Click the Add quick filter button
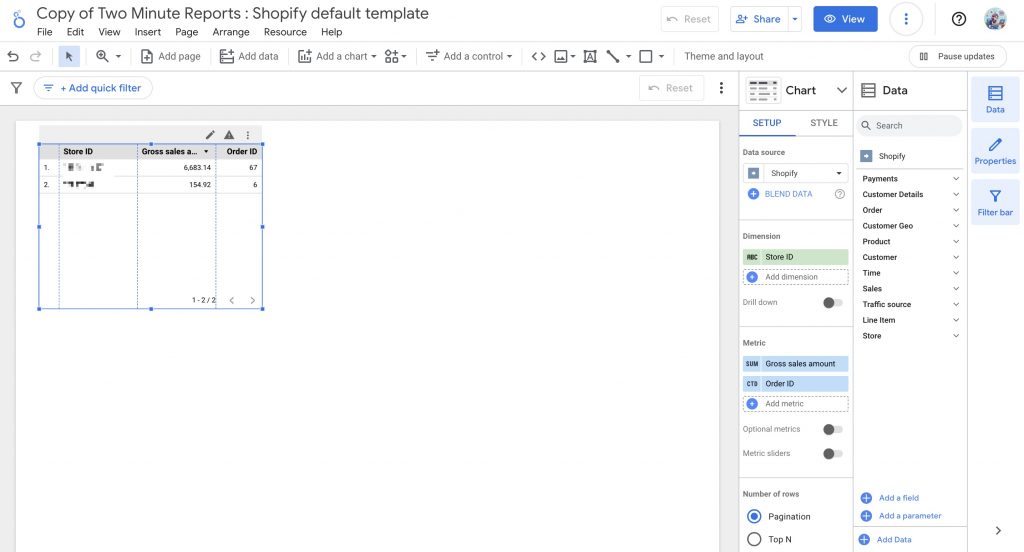 point(93,88)
